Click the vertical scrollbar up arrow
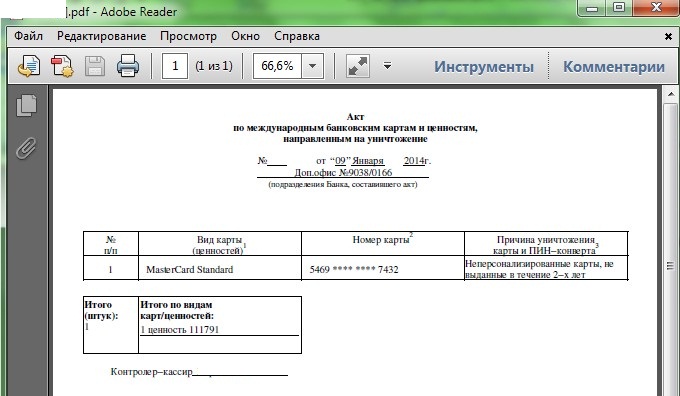The height and width of the screenshot is (396, 680). tap(671, 95)
